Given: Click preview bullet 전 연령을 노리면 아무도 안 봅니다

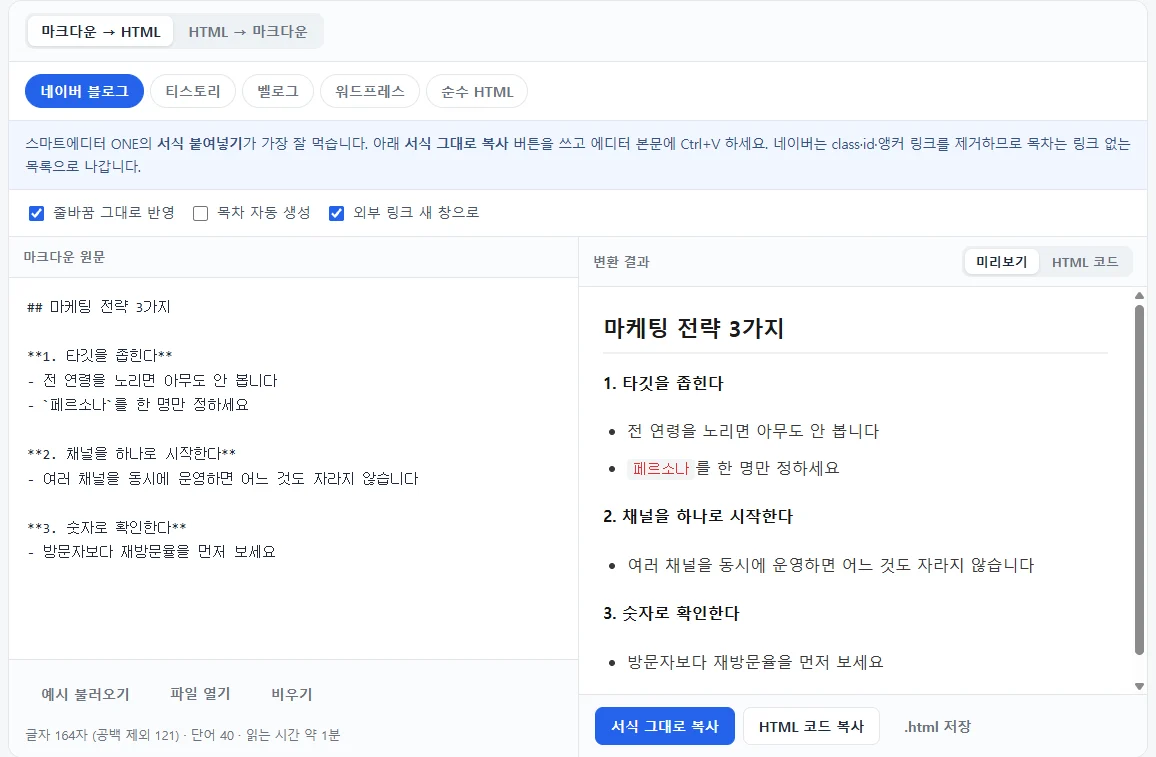Looking at the screenshot, I should (x=753, y=430).
